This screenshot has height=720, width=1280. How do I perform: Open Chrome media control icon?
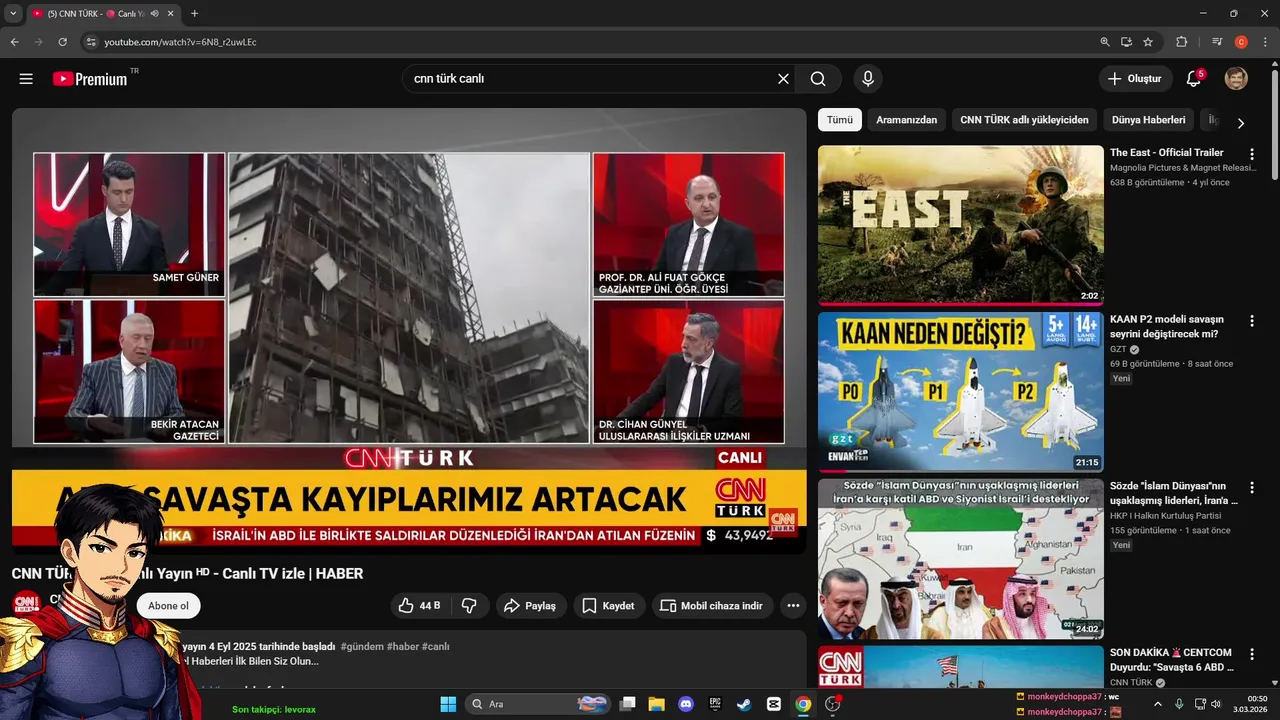click(1217, 42)
